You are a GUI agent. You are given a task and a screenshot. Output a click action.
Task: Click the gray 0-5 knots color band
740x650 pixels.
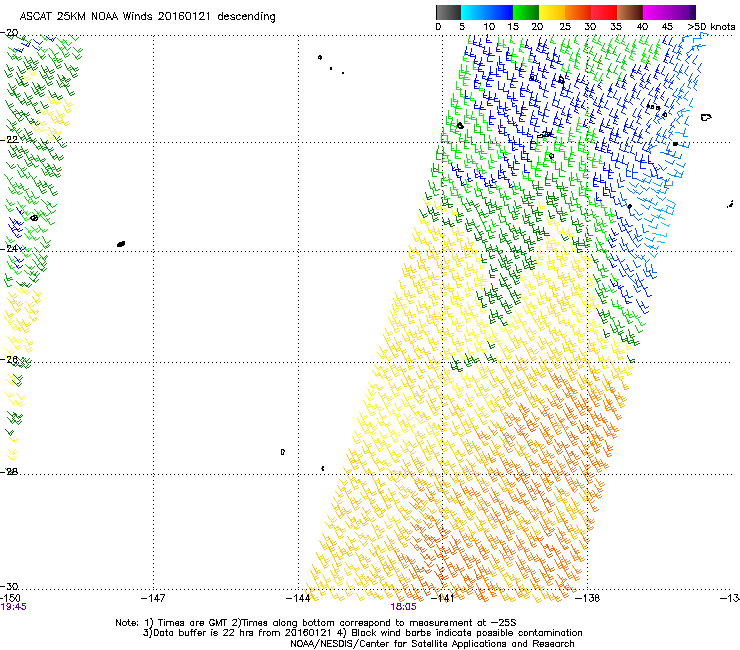[x=448, y=12]
